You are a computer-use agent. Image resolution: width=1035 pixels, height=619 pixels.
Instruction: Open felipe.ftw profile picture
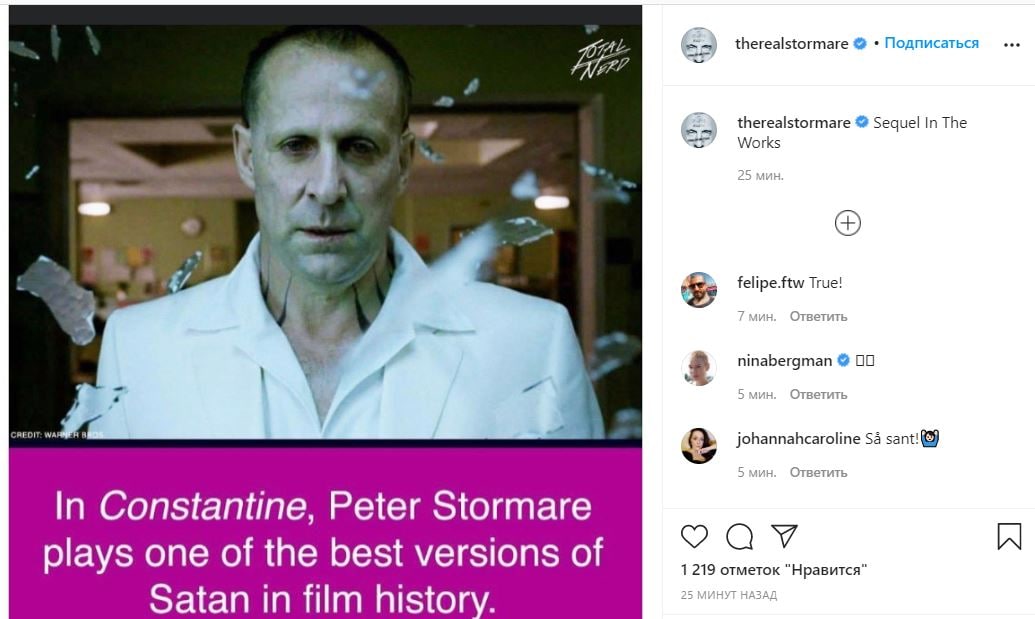tap(698, 290)
